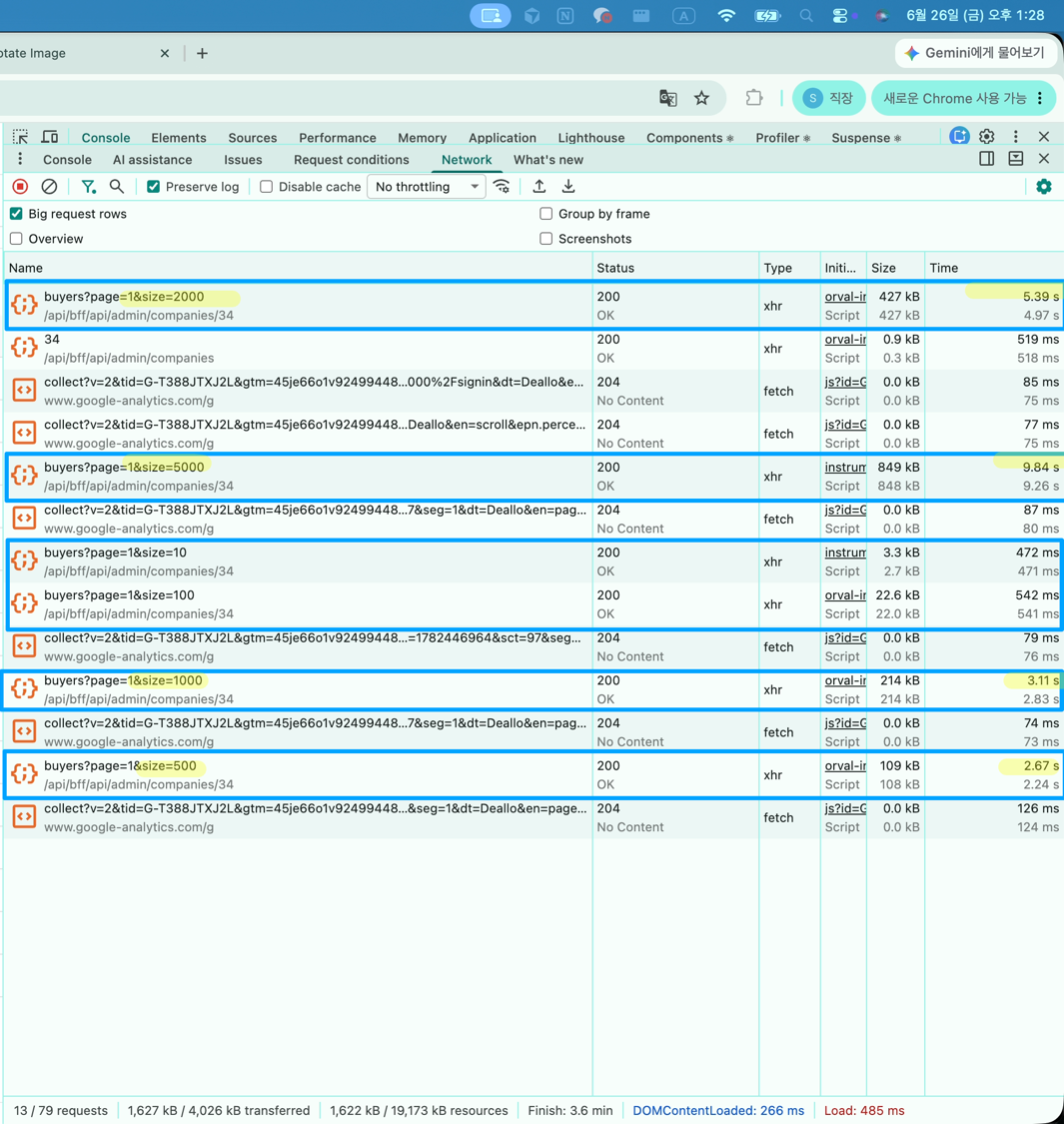Open the network filter icon
The width and height of the screenshot is (1064, 1124).
pyautogui.click(x=88, y=187)
